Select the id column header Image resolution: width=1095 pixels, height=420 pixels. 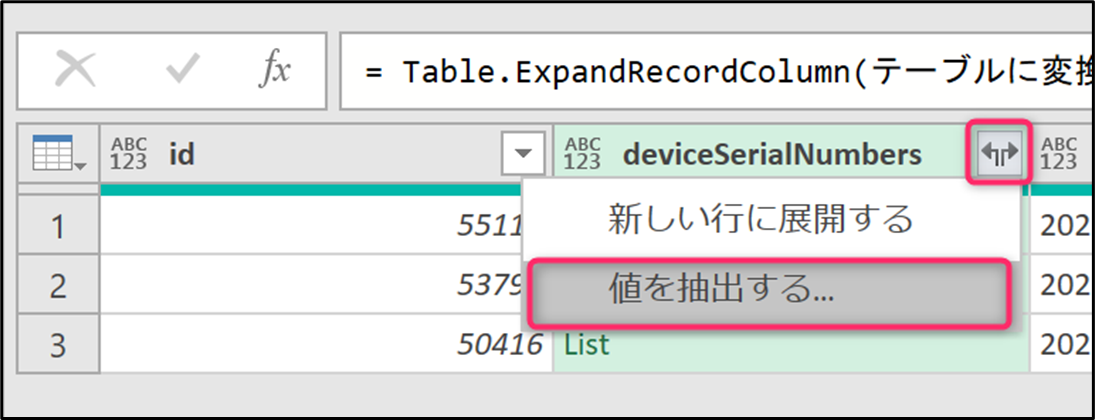(x=300, y=154)
